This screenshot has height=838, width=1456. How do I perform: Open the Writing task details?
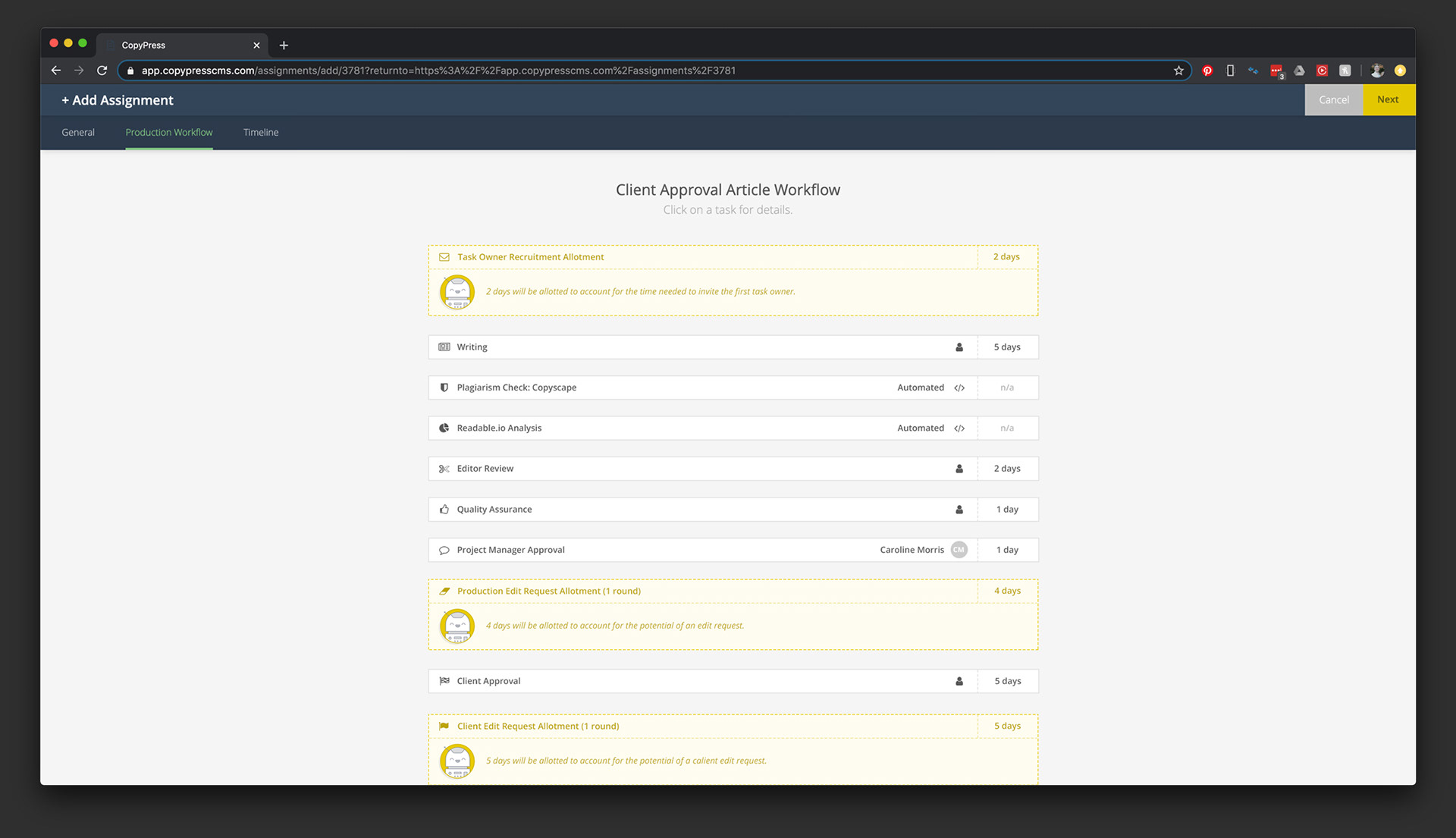[733, 347]
